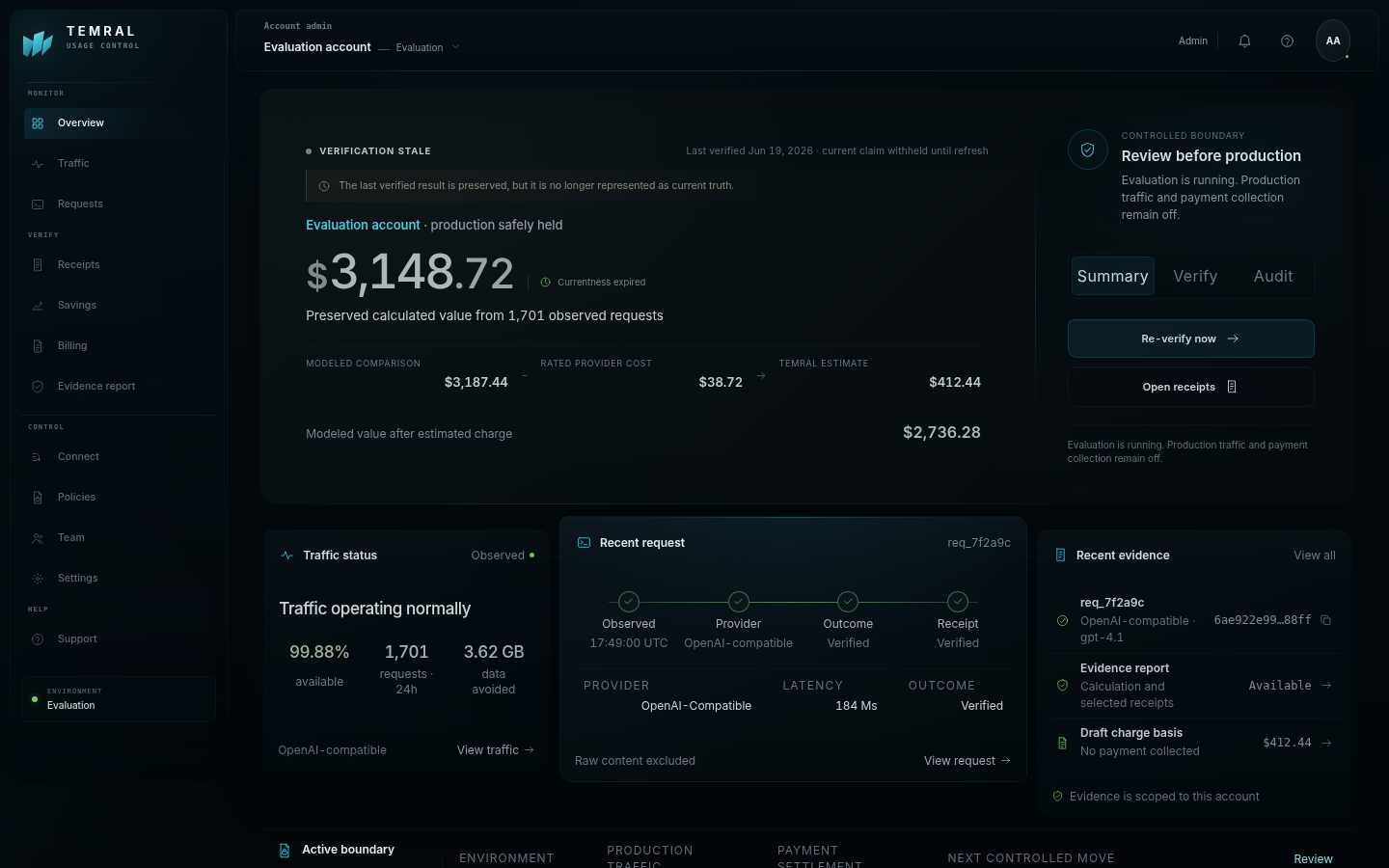Click the Recent evidence panel icon

point(1060,556)
